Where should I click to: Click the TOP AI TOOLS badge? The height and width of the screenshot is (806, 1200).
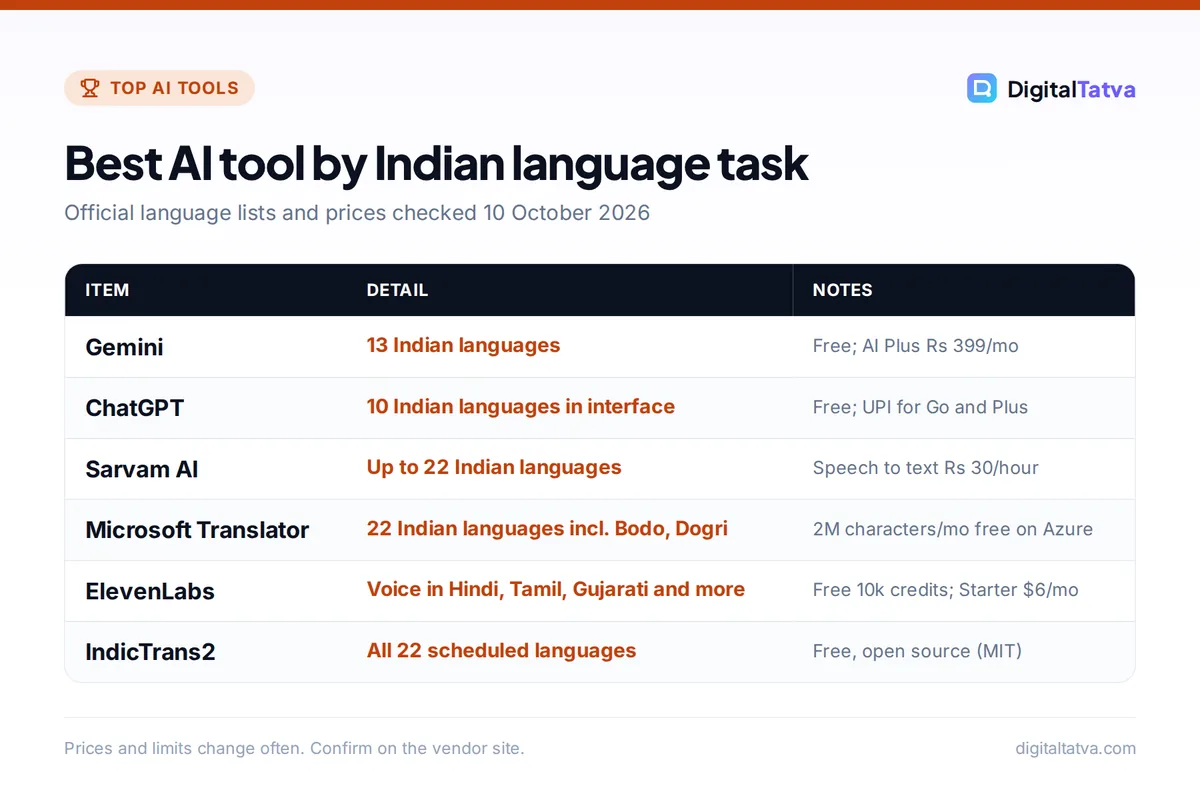click(159, 88)
